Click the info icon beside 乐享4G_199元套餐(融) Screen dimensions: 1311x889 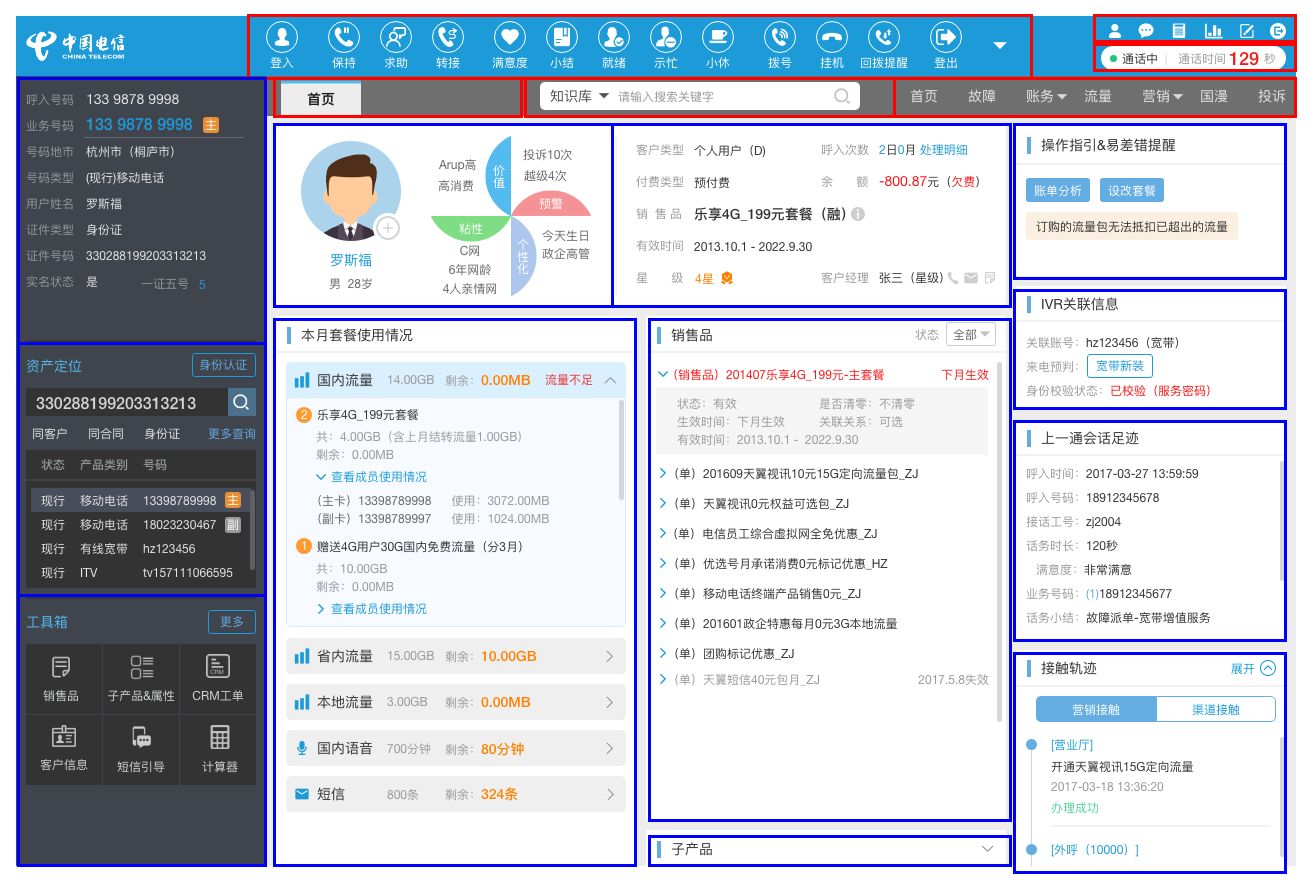coord(858,214)
